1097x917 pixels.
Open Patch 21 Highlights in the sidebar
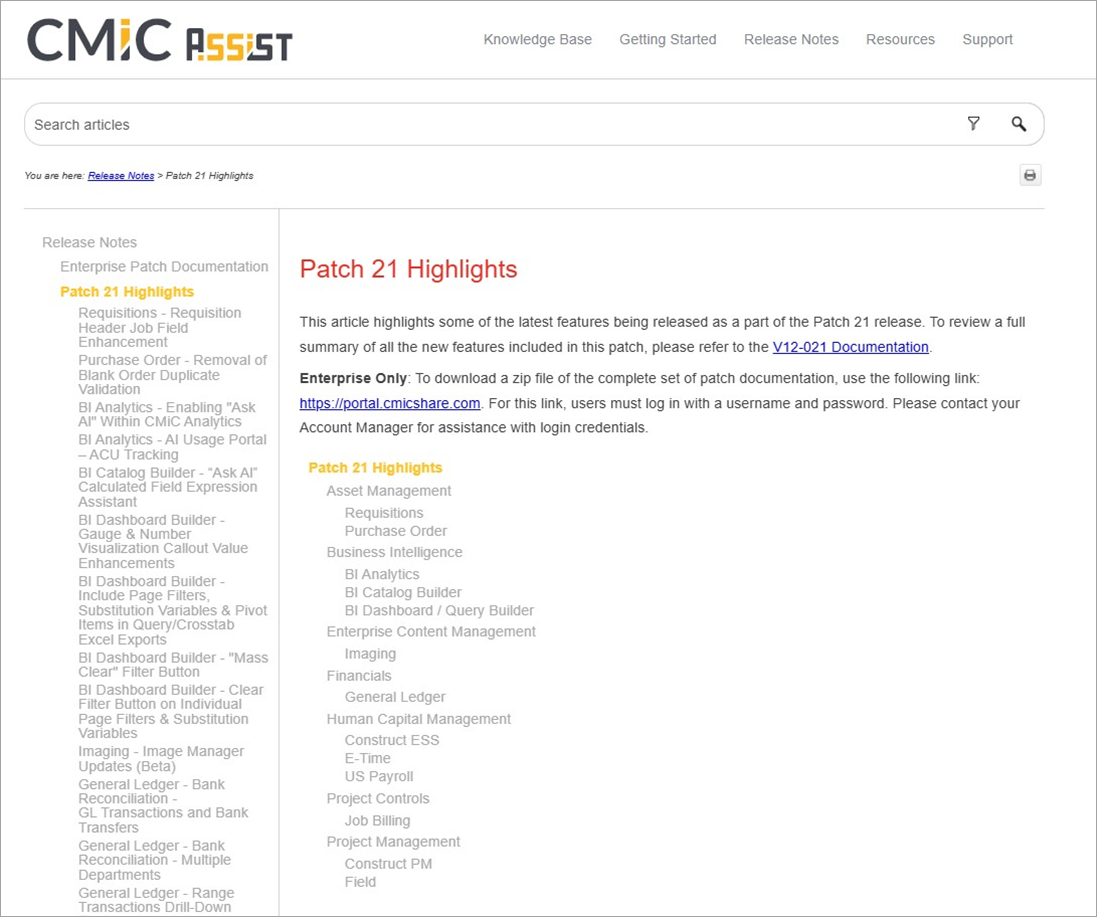(127, 291)
